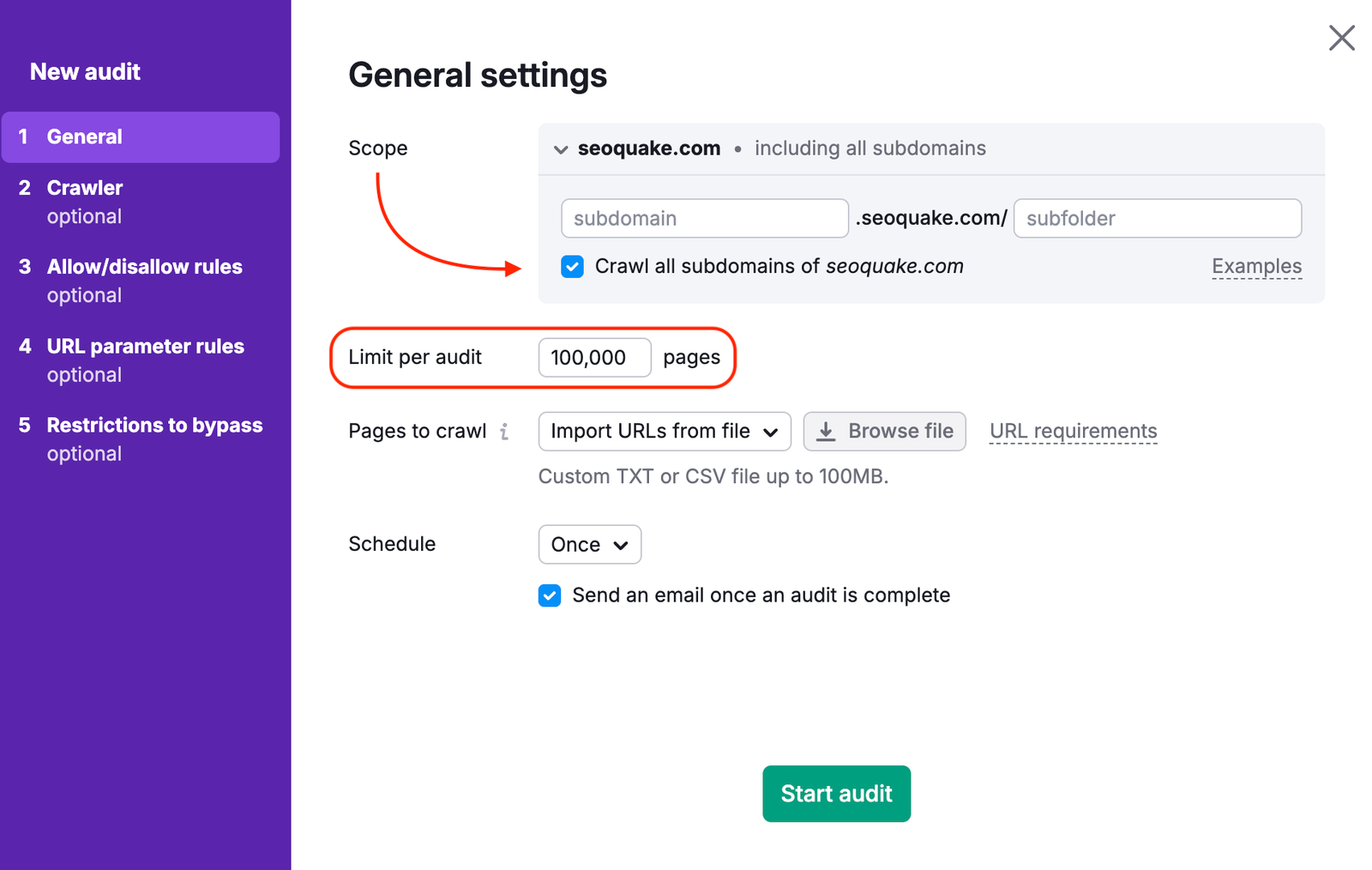Open the Schedule frequency dropdown showing Once

tap(589, 544)
